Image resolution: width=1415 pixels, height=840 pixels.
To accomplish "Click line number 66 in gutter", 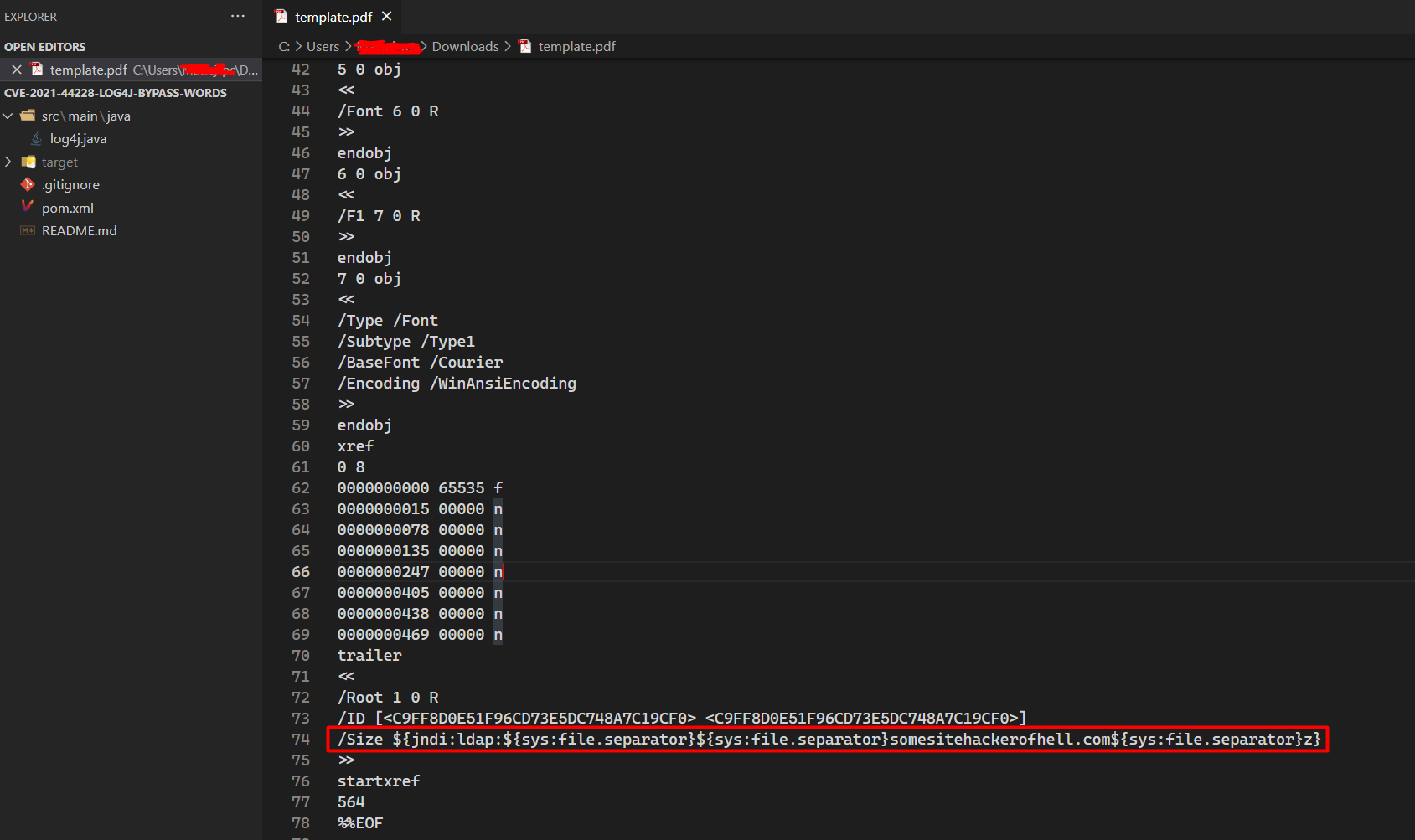I will pos(301,572).
